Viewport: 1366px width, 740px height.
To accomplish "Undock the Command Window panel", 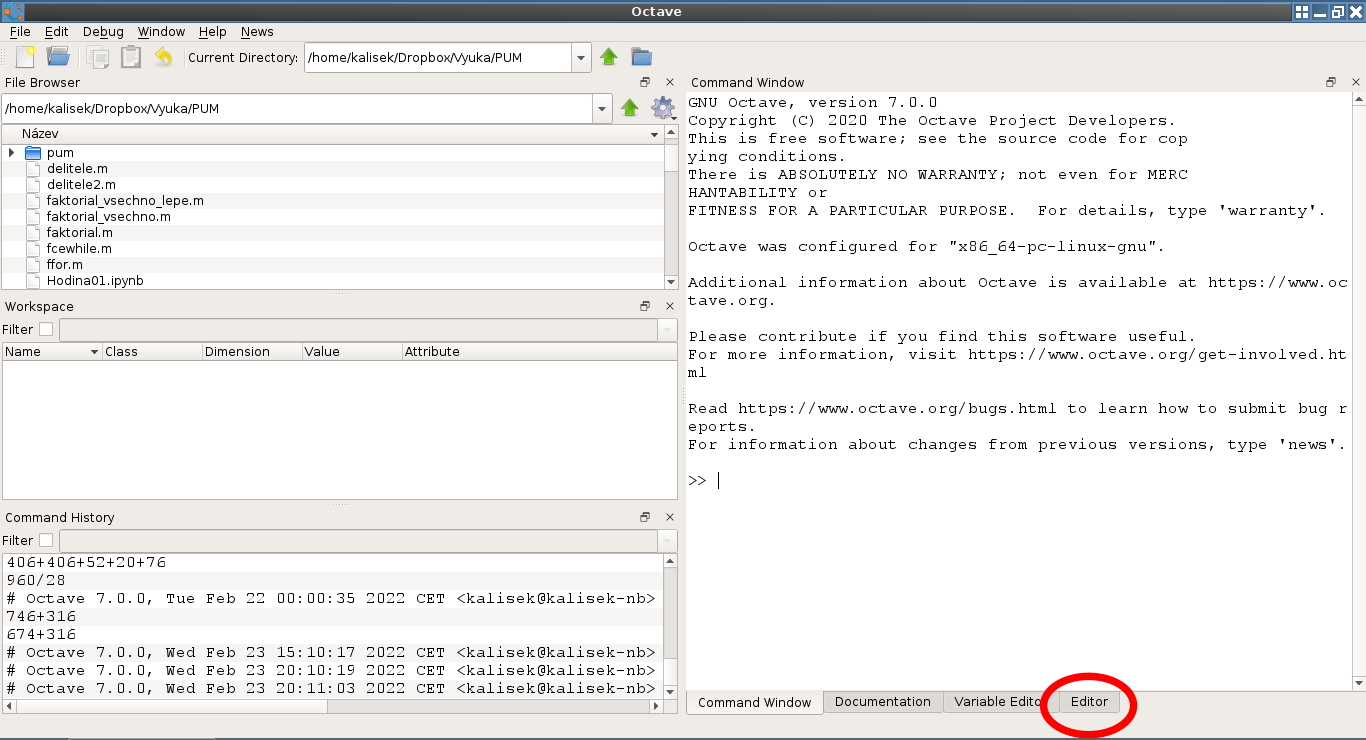I will pyautogui.click(x=1331, y=82).
